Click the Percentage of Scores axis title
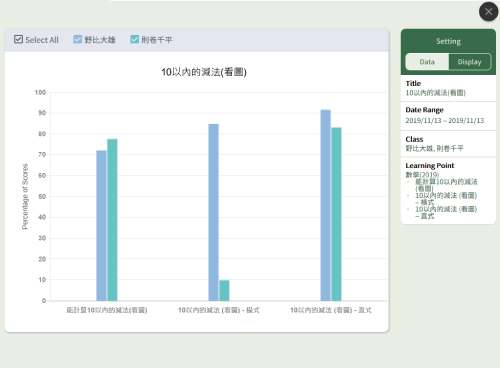The image size is (500, 368). pos(25,196)
